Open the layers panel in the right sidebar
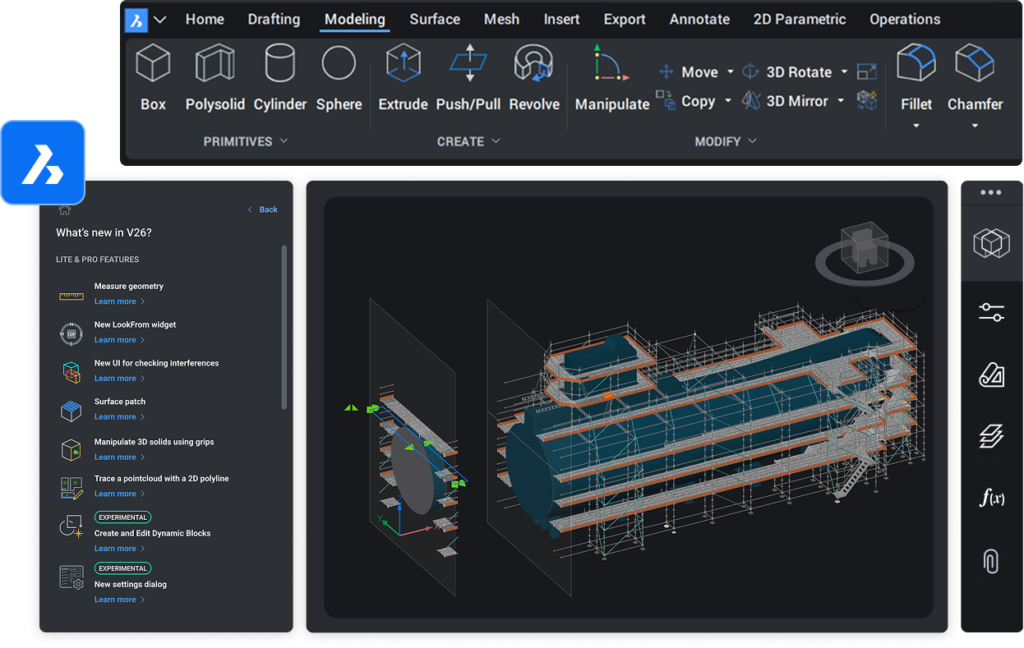The image size is (1024, 648). pos(990,437)
